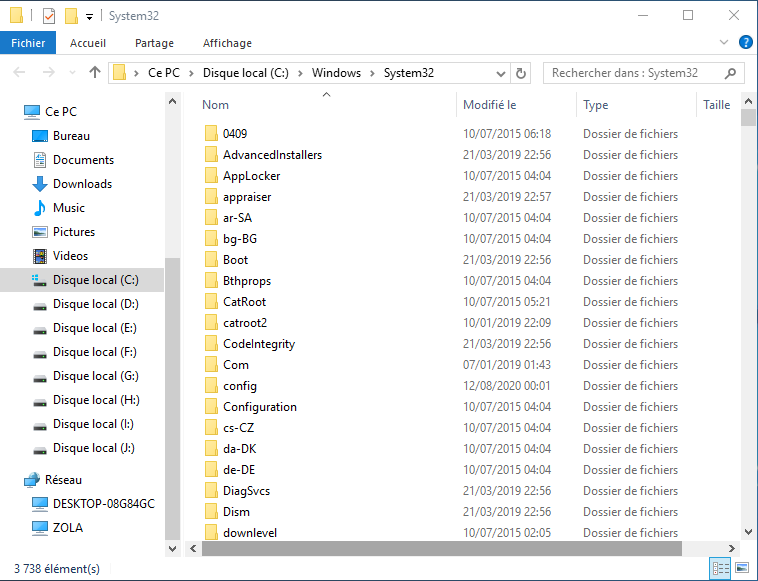
Task: Open Documents in the navigation pane
Action: pyautogui.click(x=73, y=160)
